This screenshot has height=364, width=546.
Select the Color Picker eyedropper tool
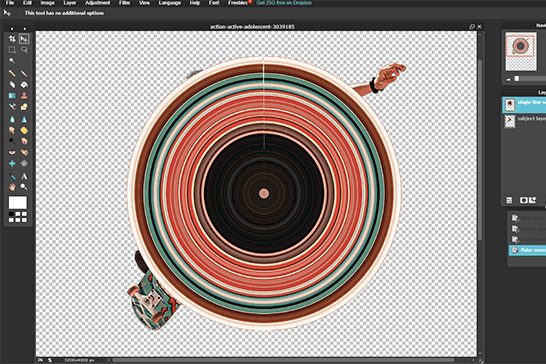(x=12, y=176)
